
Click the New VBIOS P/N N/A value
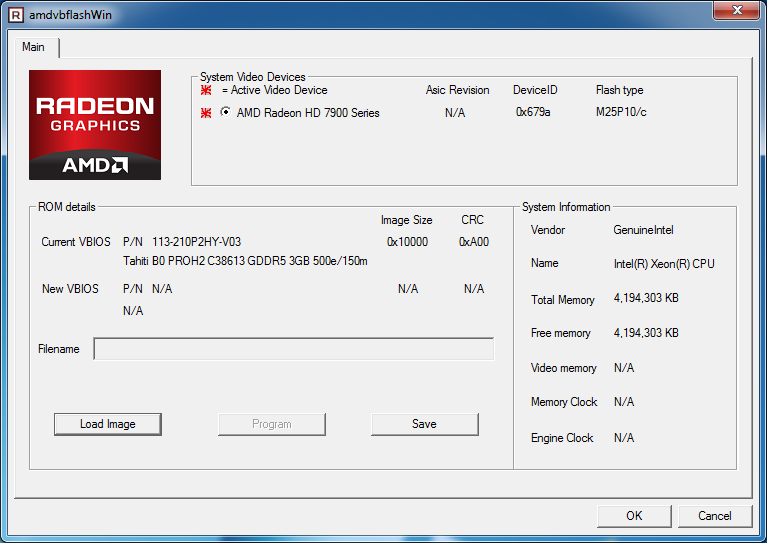(x=162, y=289)
